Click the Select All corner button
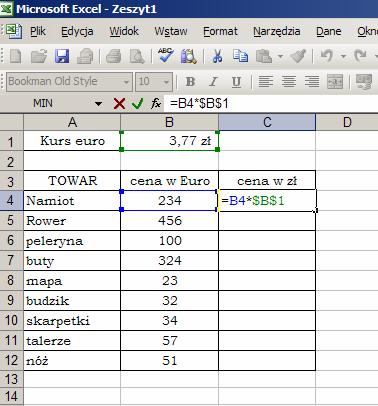378x406 pixels. pyautogui.click(x=11, y=122)
